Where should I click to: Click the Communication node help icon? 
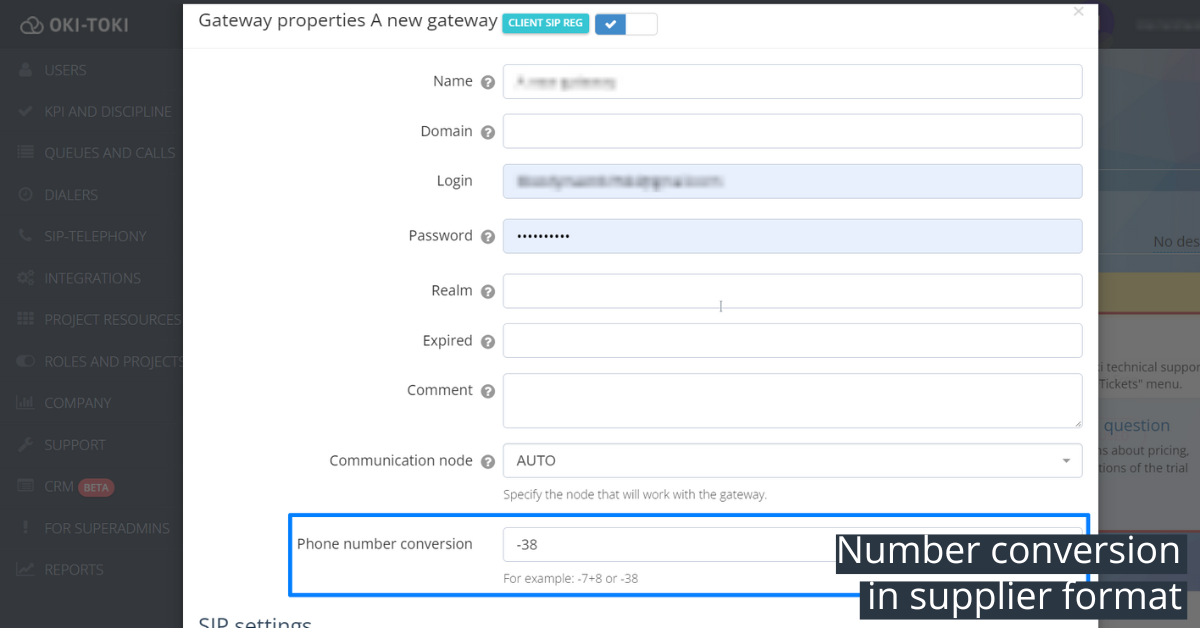coord(488,462)
